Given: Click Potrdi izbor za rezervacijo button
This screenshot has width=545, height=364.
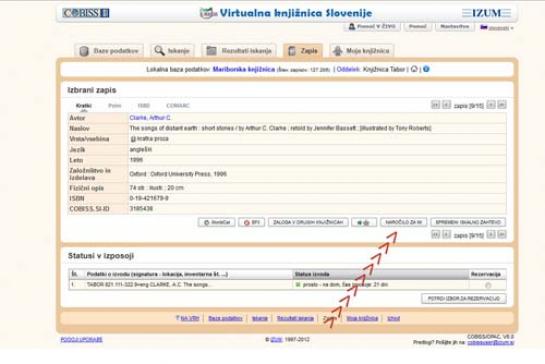Looking at the screenshot, I should (464, 299).
